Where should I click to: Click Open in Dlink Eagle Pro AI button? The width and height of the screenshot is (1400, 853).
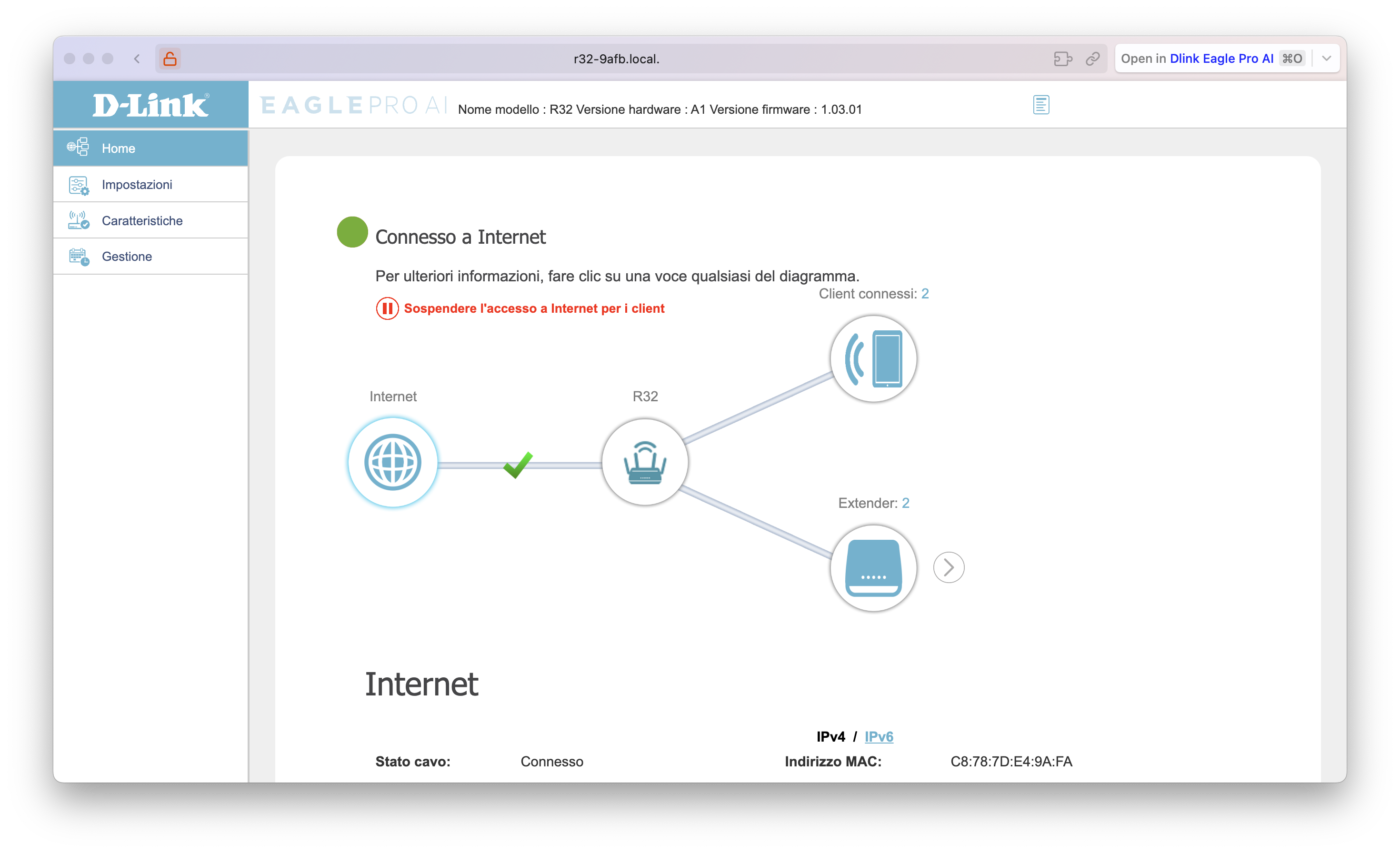1212,59
